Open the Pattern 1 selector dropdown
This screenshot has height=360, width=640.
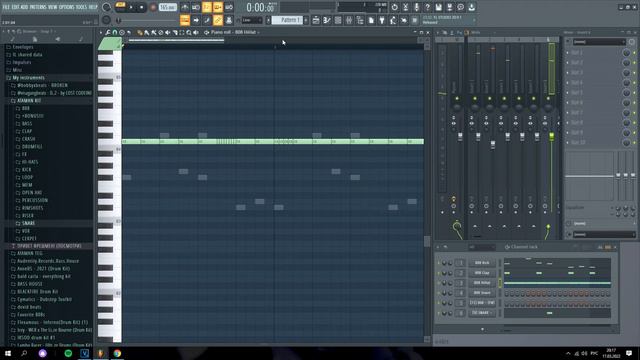[x=287, y=20]
